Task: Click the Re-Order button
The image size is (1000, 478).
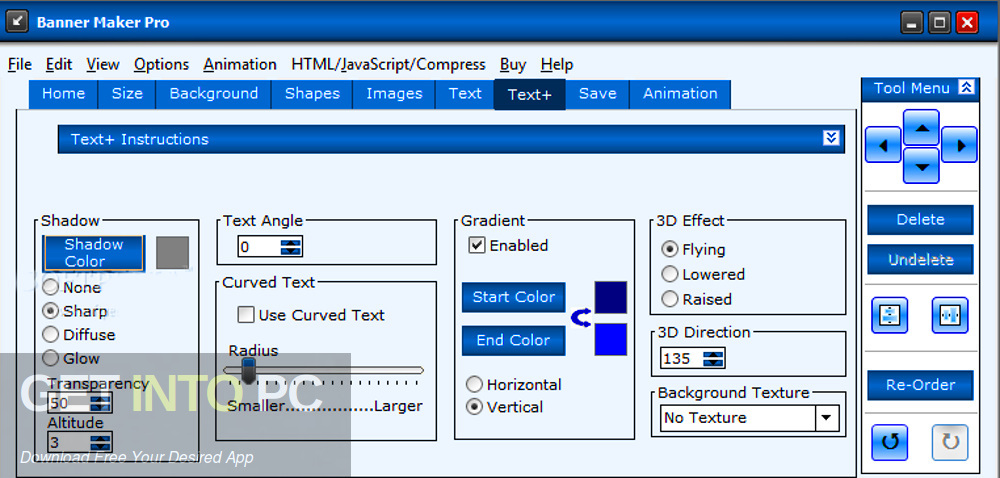Action: tap(920, 385)
